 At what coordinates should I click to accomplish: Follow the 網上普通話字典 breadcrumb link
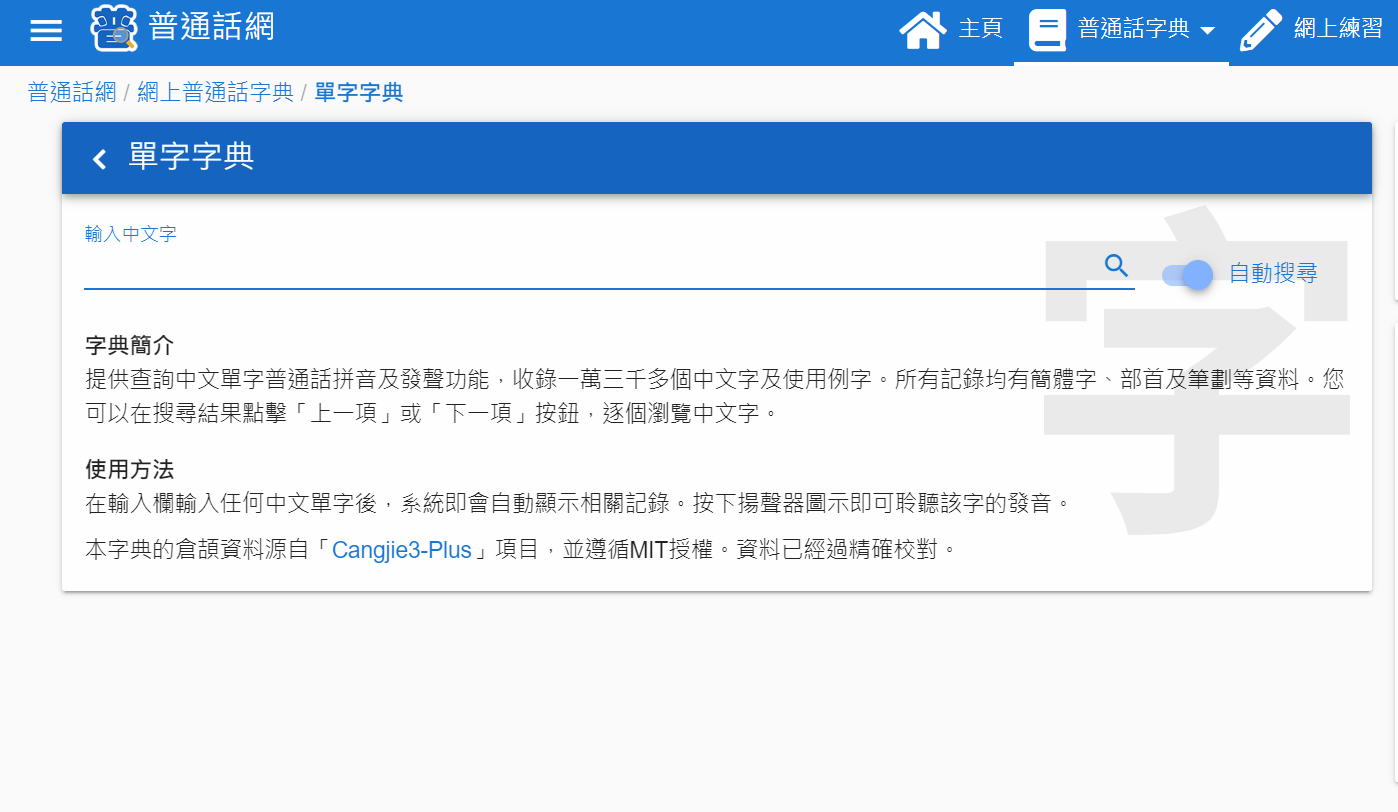tap(215, 93)
